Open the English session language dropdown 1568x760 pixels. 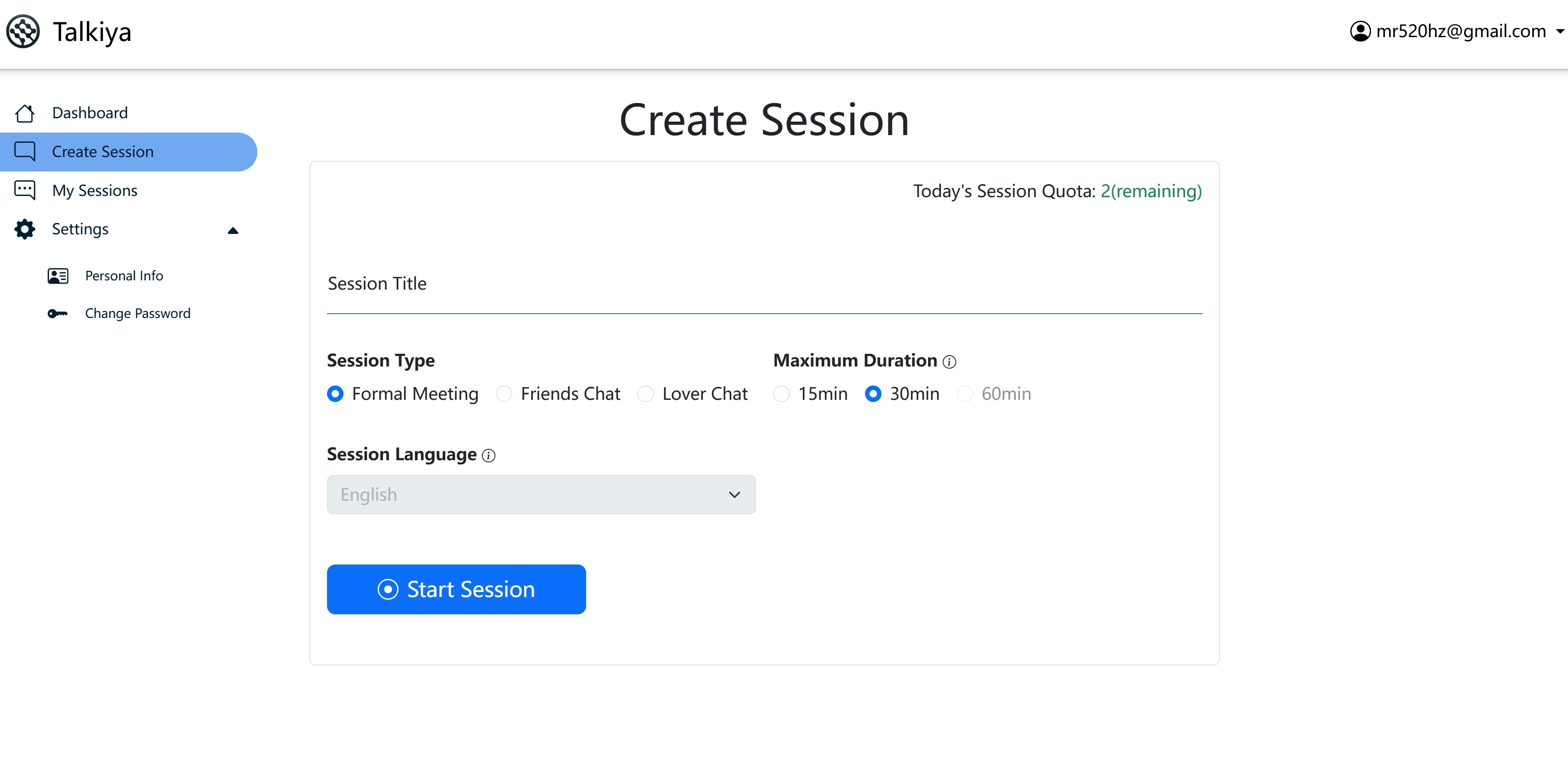(541, 494)
